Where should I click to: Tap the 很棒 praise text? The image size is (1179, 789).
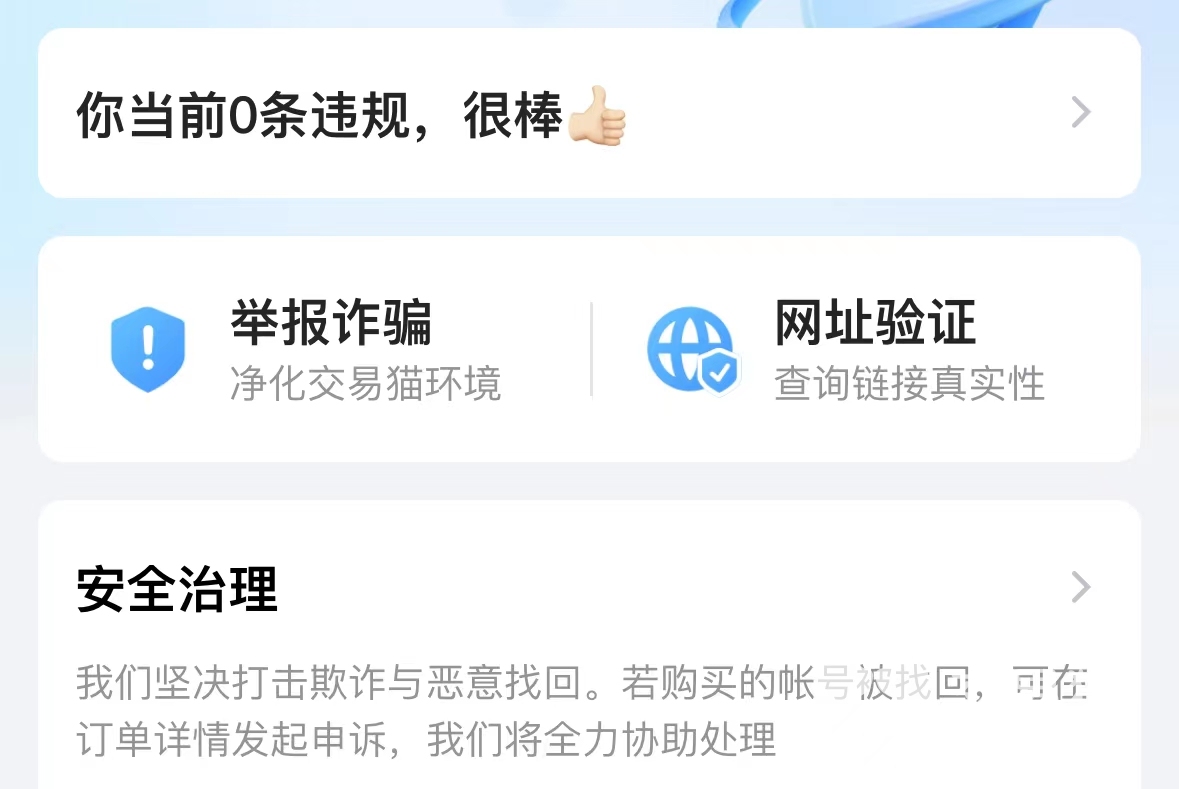pyautogui.click(x=513, y=115)
